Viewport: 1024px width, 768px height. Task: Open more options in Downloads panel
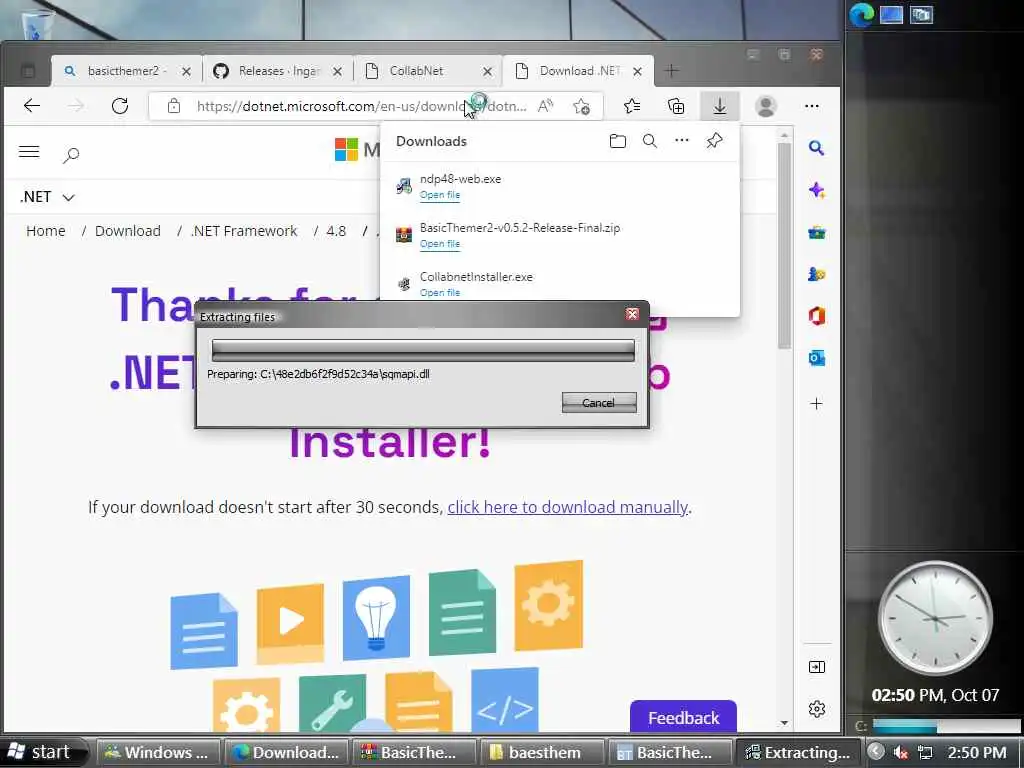pyautogui.click(x=682, y=140)
